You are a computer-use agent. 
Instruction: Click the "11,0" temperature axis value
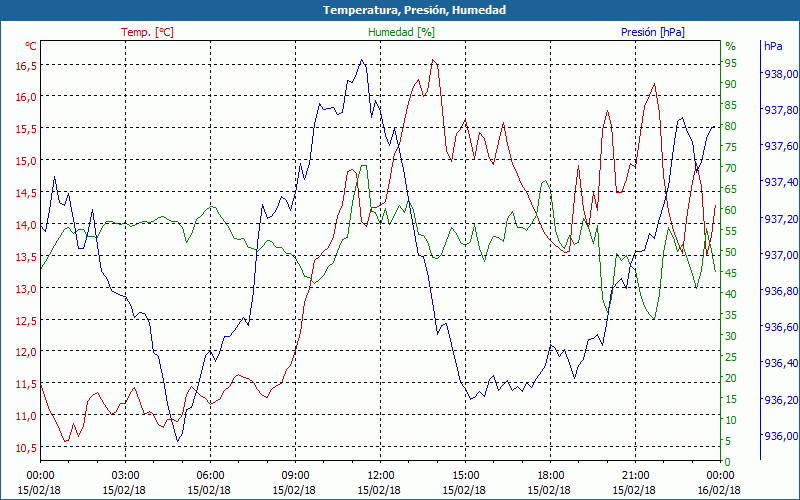click(x=26, y=416)
